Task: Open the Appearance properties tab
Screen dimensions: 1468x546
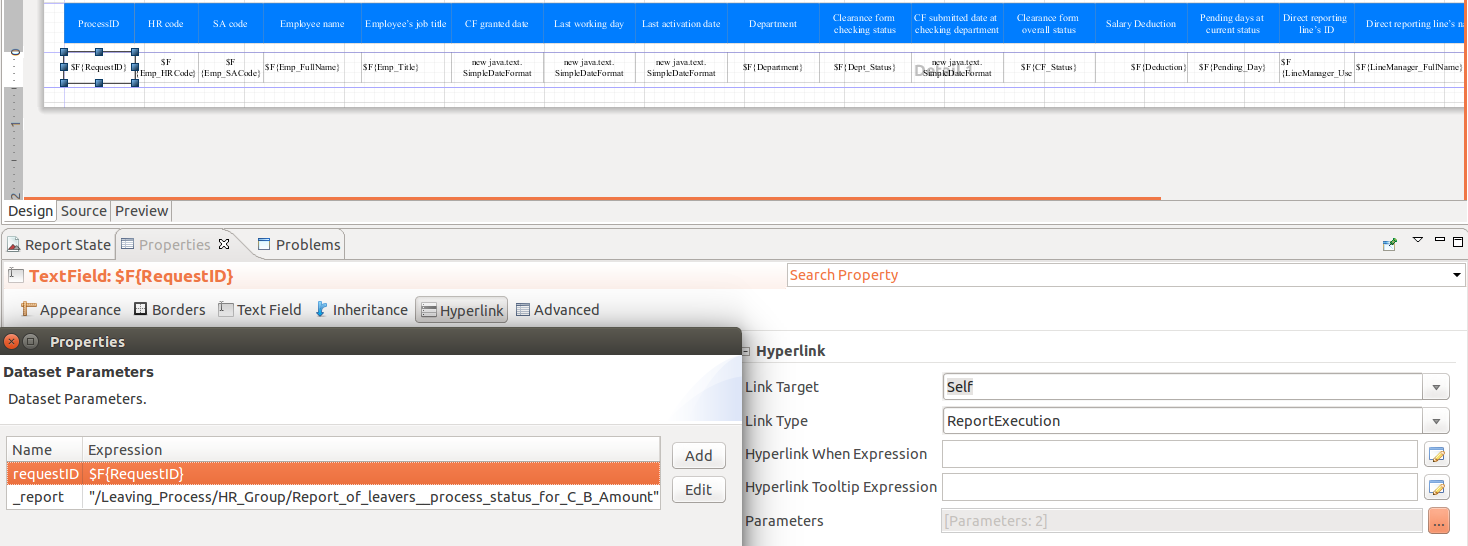Action: 70,310
